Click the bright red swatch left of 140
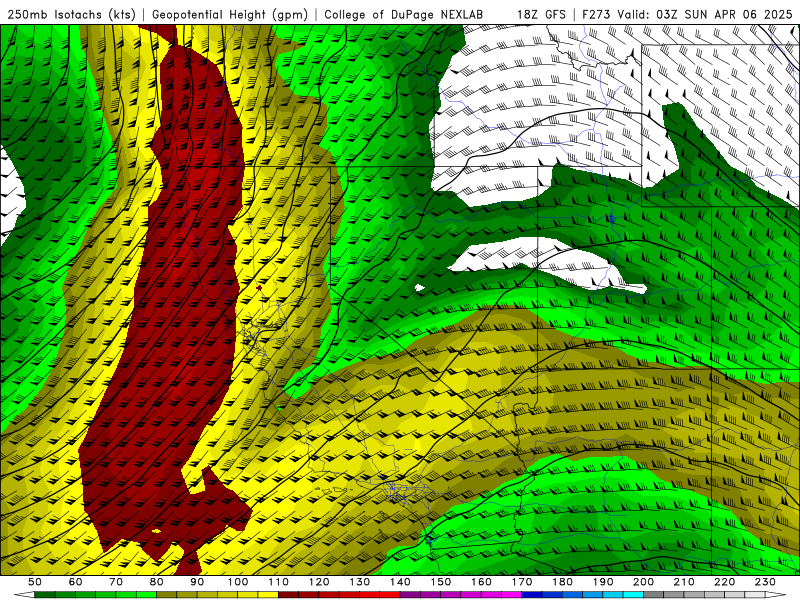Image resolution: width=800 pixels, height=600 pixels. tap(390, 595)
